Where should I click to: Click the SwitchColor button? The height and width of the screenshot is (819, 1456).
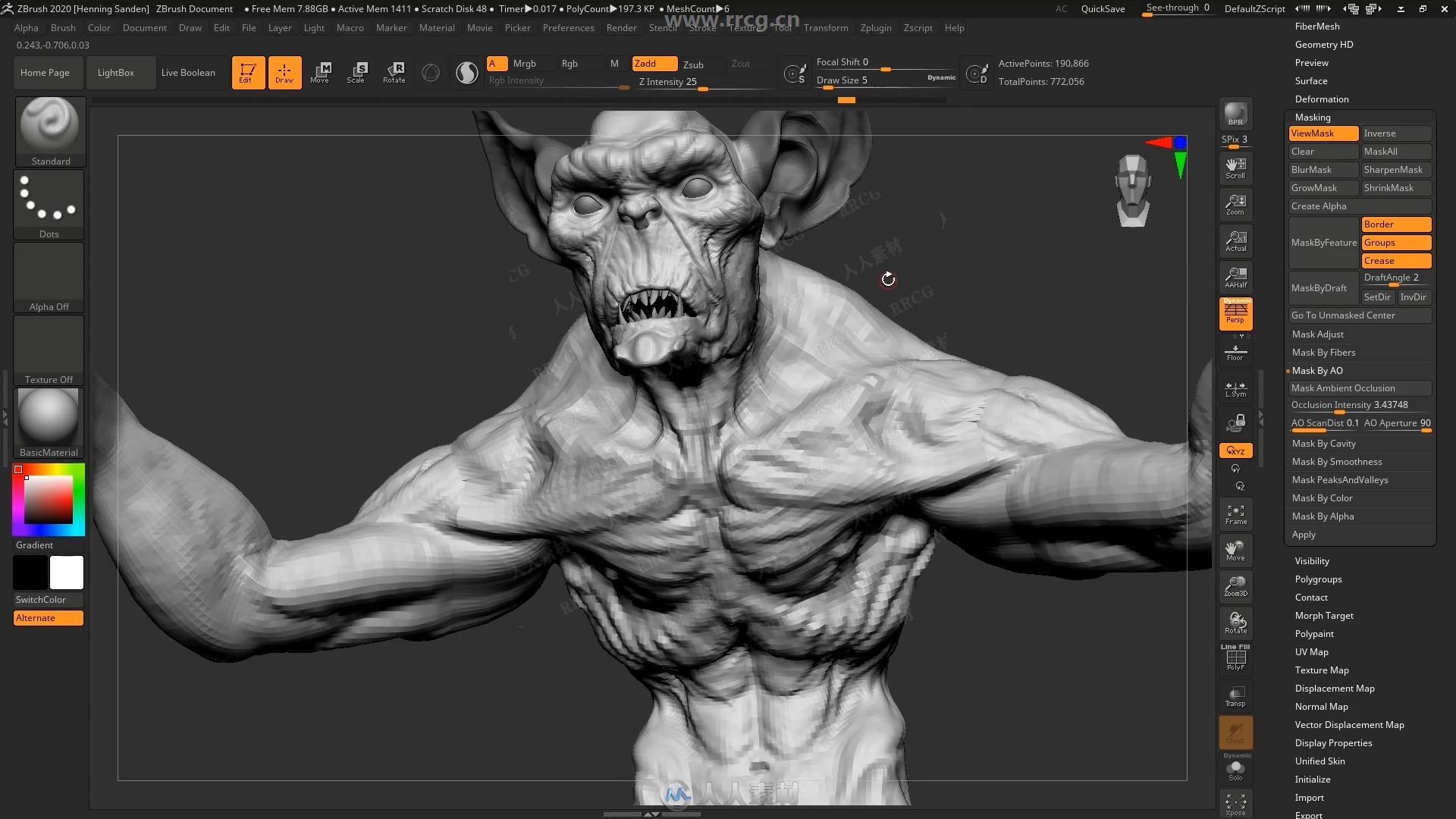tap(49, 600)
